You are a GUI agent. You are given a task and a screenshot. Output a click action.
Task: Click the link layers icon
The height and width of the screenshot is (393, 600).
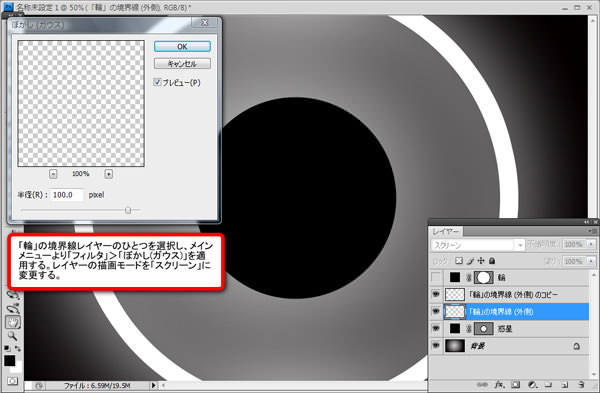pos(482,385)
